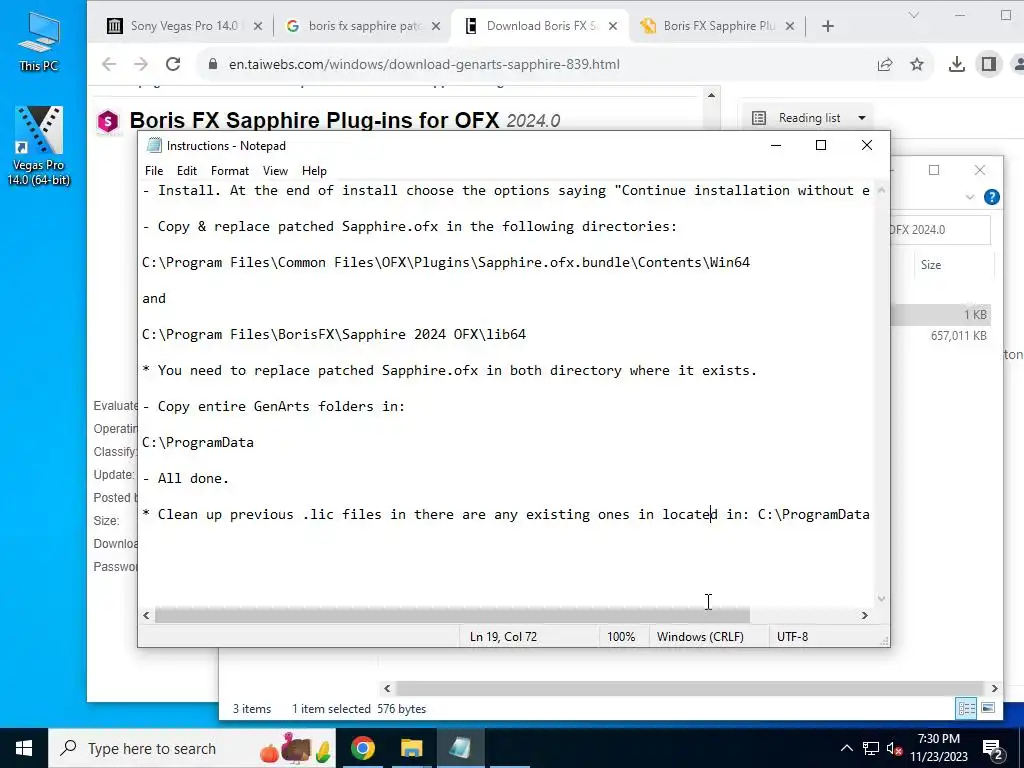Click the text 'C:\ProgramData' line in Notepad
The image size is (1024, 768).
coord(198,442)
